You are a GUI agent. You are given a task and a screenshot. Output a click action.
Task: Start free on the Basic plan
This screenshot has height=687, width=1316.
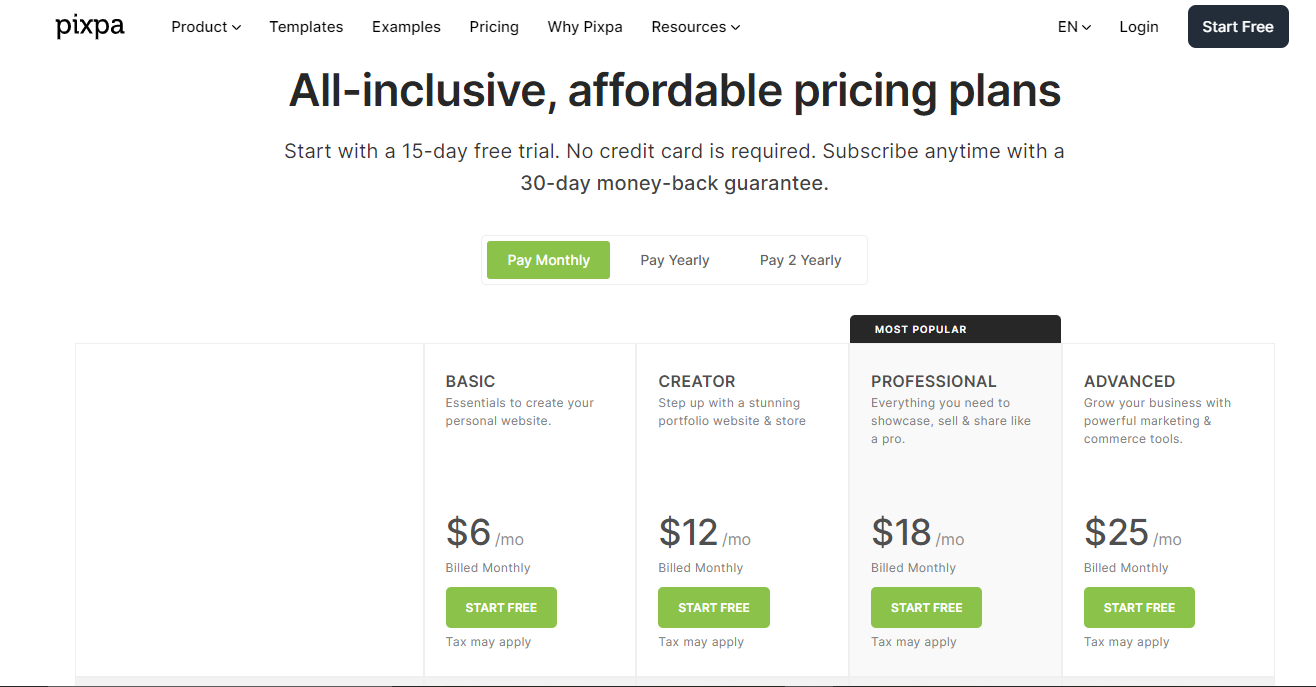[x=501, y=608]
